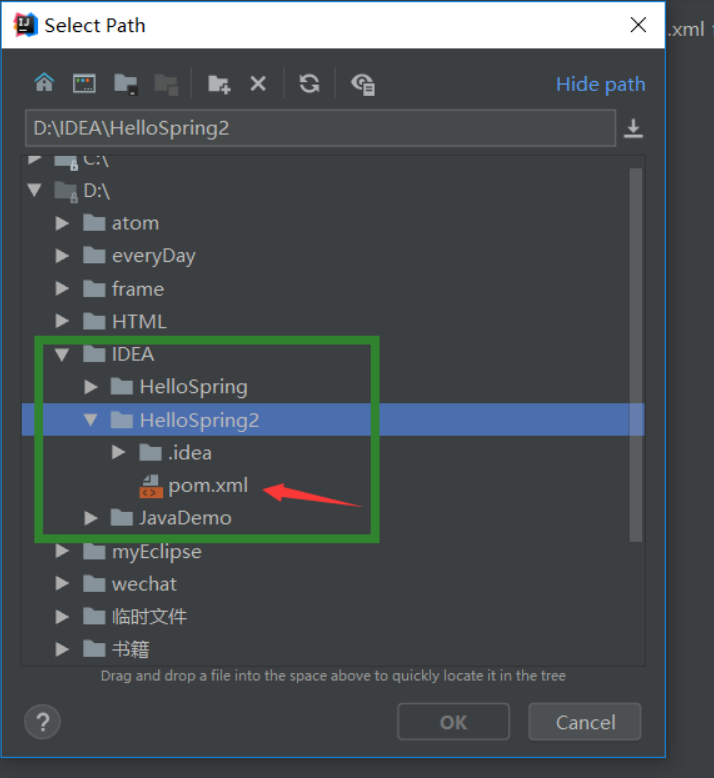
Task: Select the frame folder name
Action: click(x=138, y=289)
